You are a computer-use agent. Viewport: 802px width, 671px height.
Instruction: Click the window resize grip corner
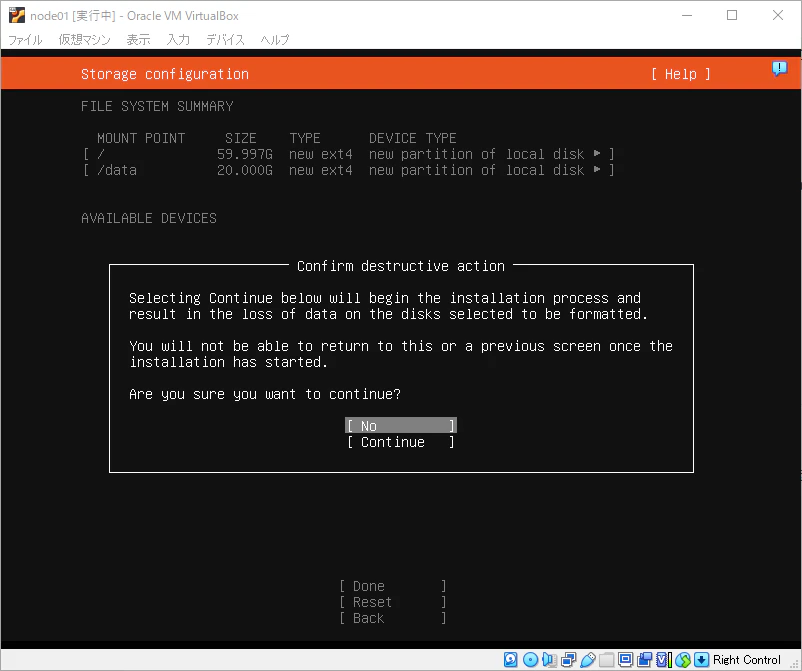click(x=796, y=664)
